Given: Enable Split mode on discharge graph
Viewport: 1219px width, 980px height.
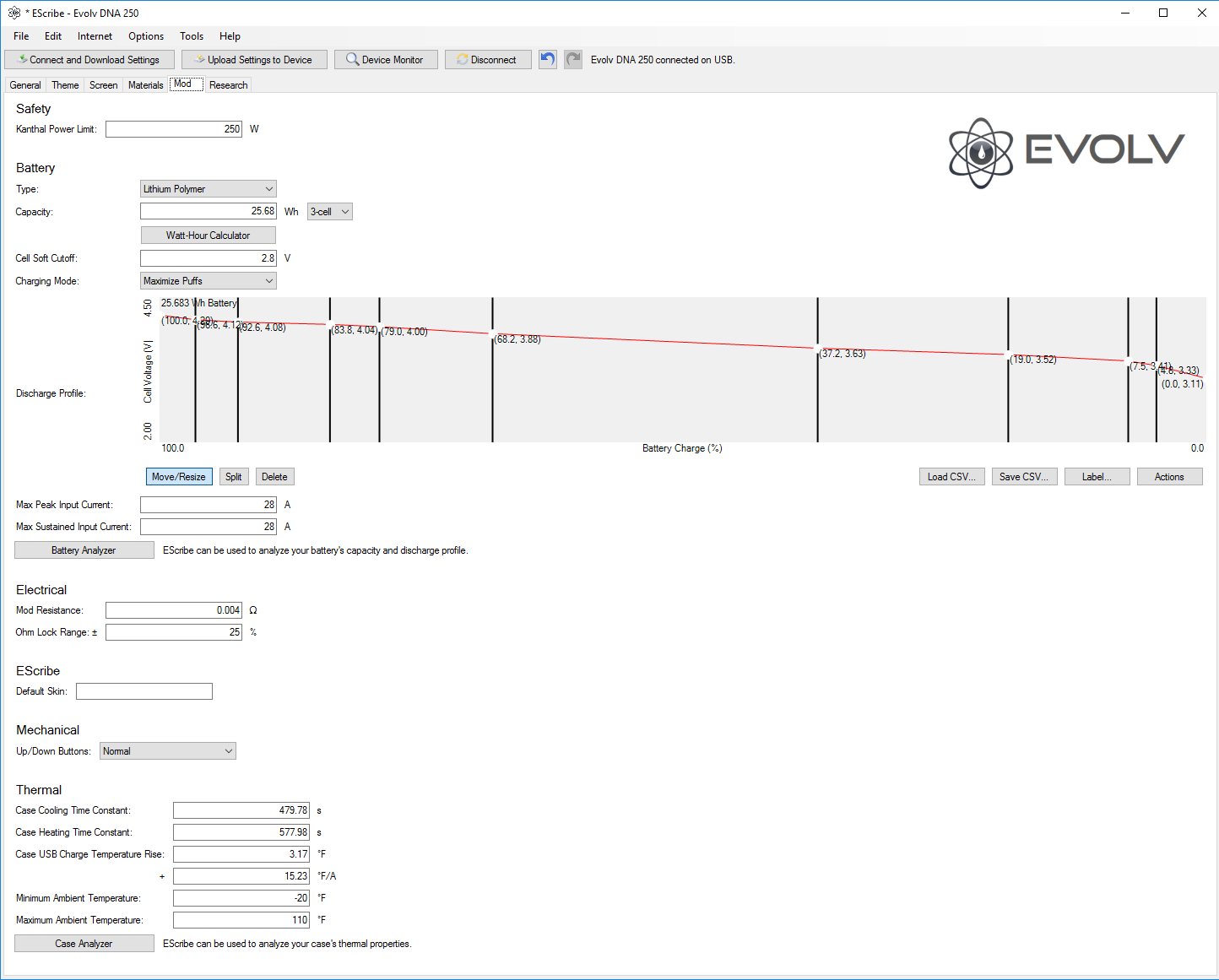Looking at the screenshot, I should [234, 477].
